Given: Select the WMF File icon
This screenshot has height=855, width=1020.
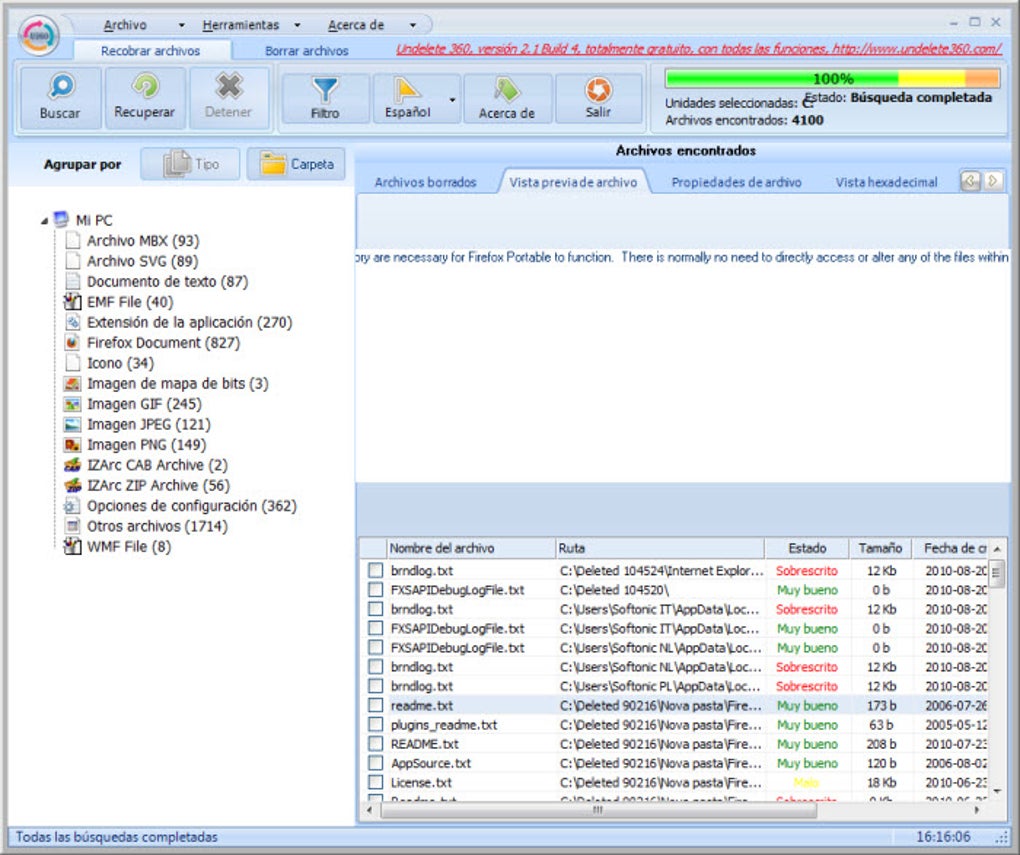Looking at the screenshot, I should pos(72,546).
